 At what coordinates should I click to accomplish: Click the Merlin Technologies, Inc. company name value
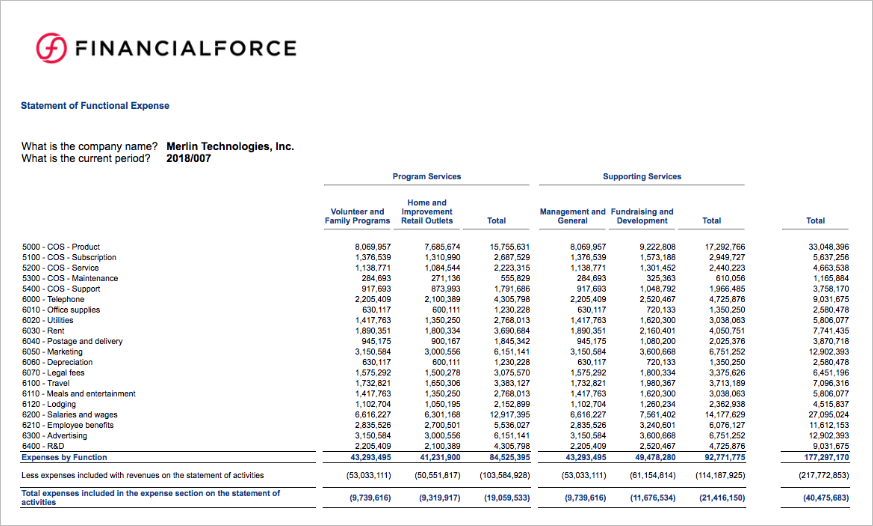tap(230, 146)
